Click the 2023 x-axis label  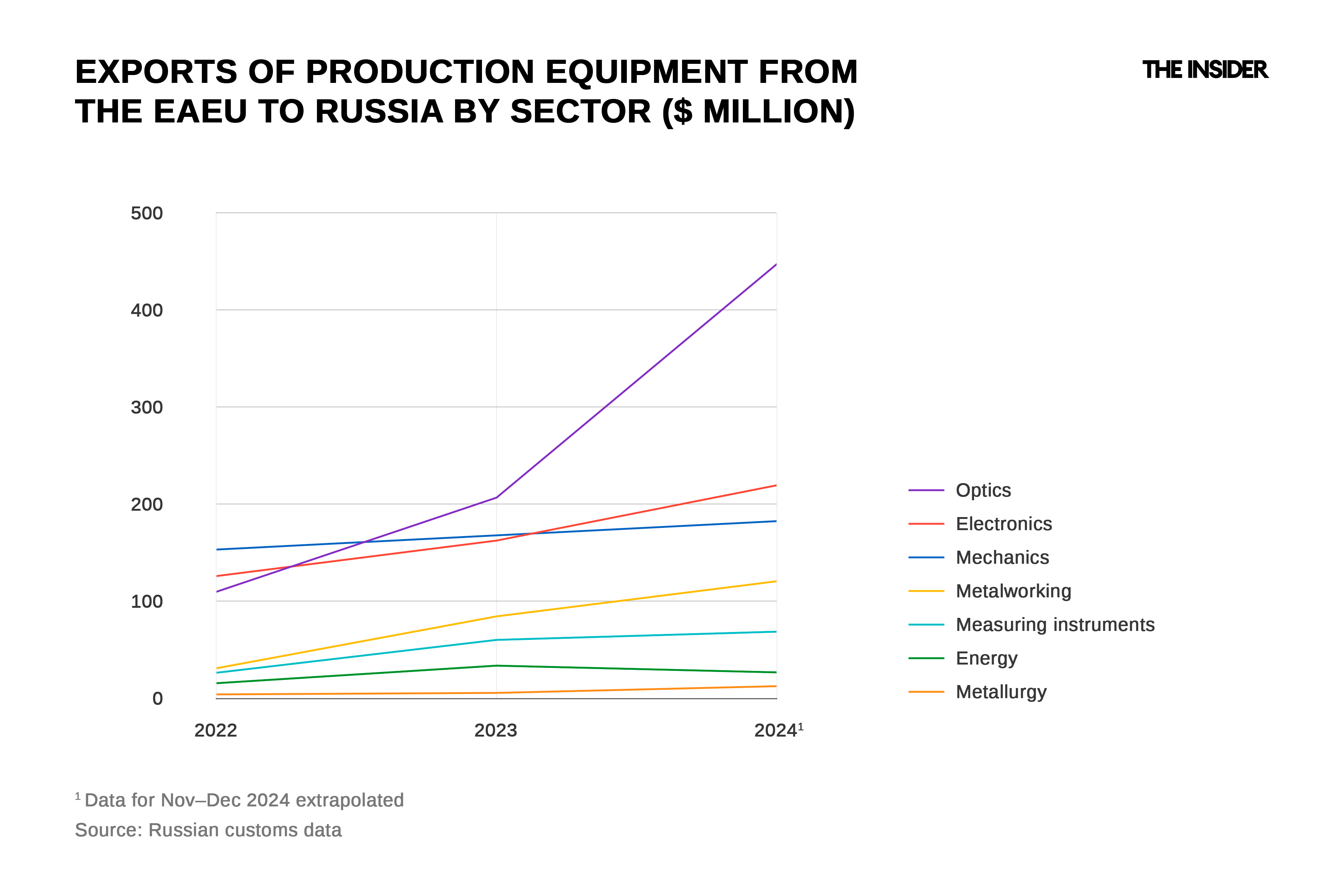pos(495,730)
